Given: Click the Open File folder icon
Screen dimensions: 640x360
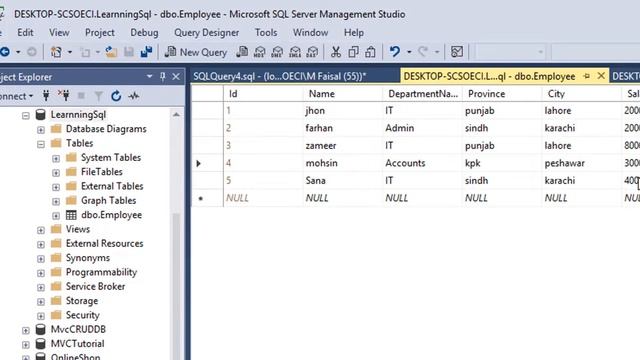Looking at the screenshot, I should click(x=111, y=52).
